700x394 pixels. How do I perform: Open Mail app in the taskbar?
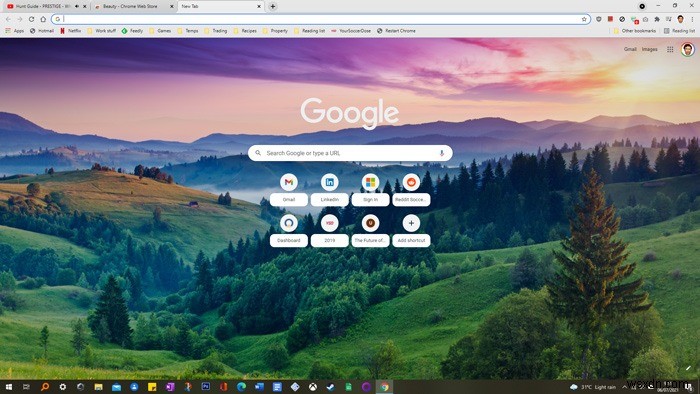pyautogui.click(x=116, y=387)
